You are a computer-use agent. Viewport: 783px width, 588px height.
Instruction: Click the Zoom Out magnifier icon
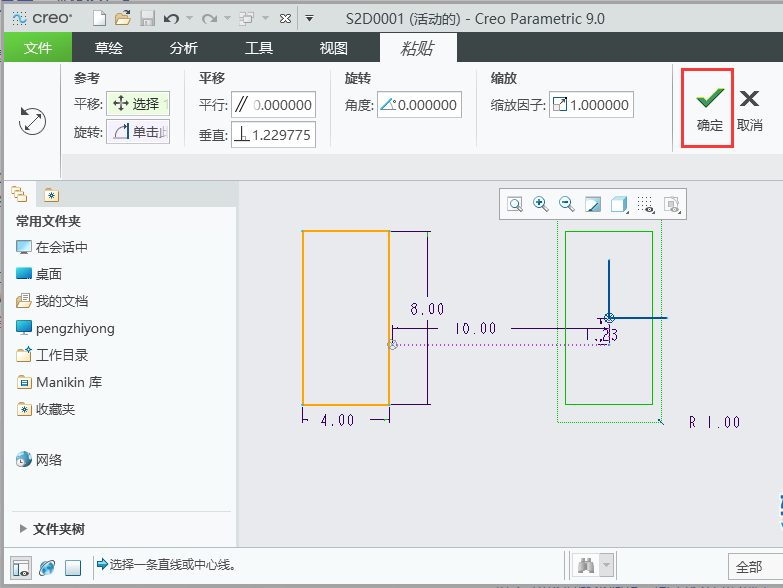tap(567, 204)
